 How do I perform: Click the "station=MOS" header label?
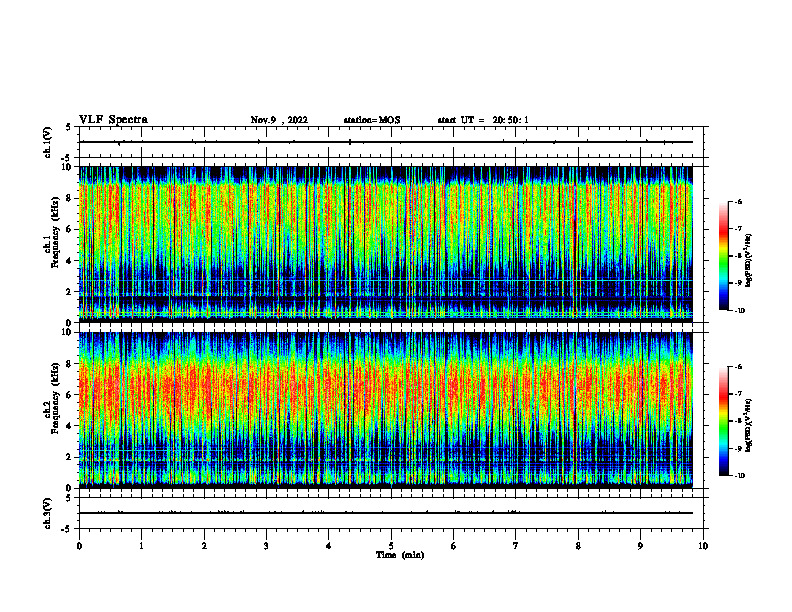coord(372,120)
